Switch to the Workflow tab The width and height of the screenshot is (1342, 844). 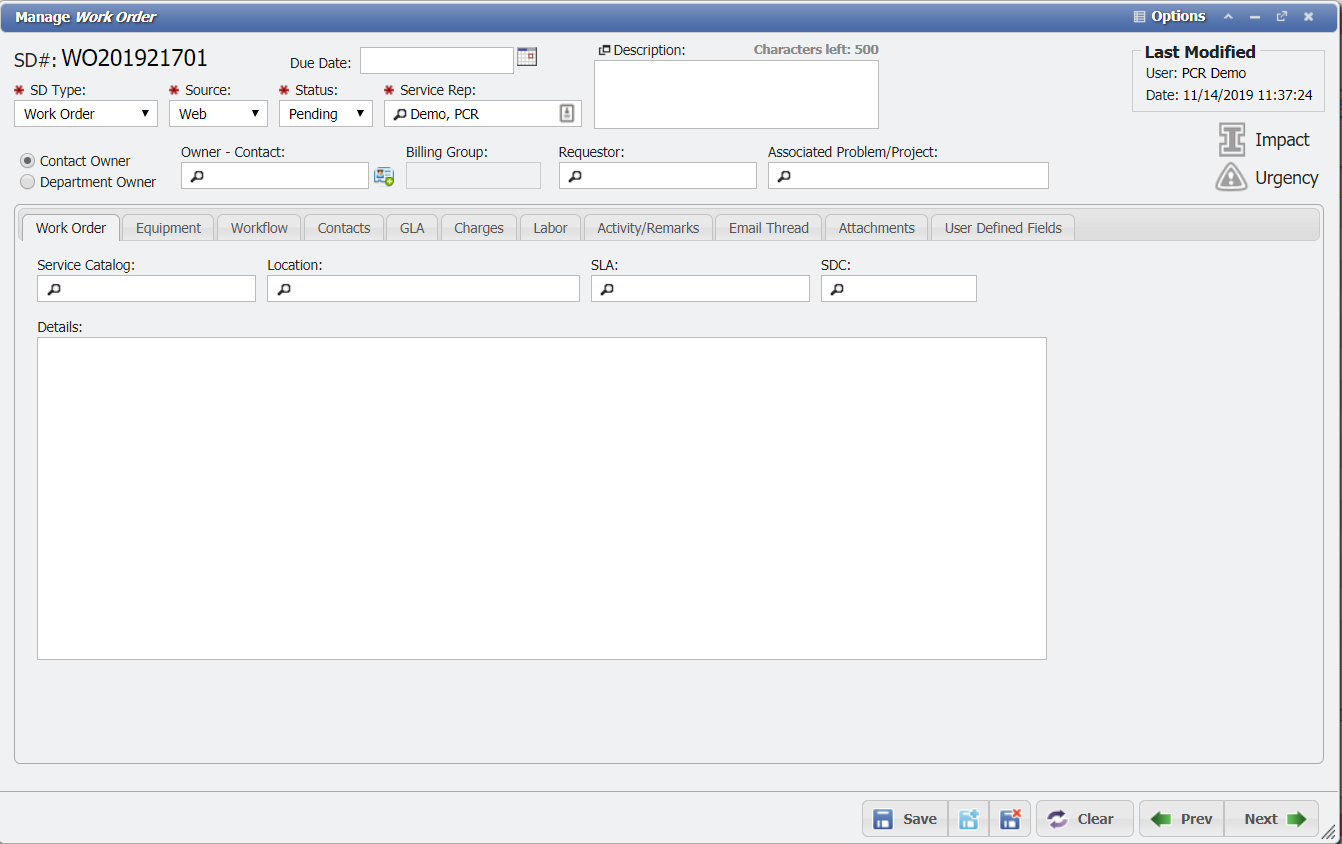259,227
